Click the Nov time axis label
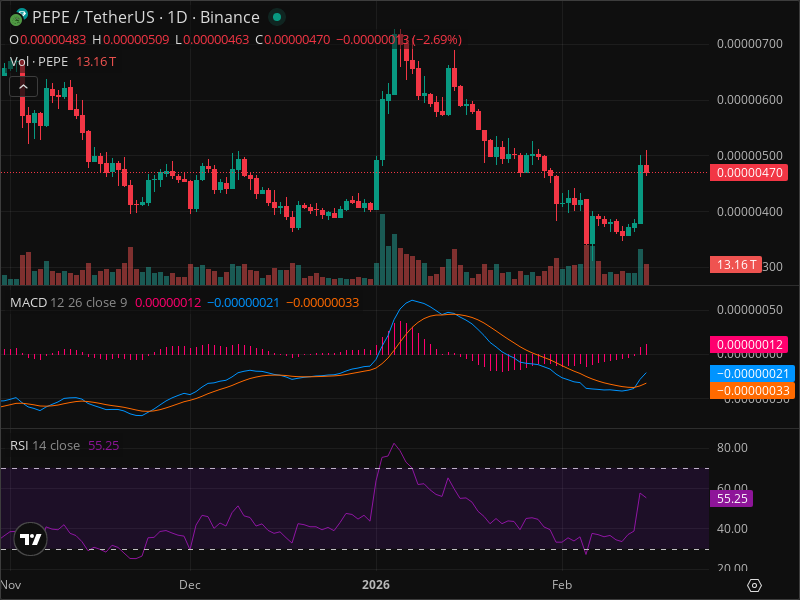 pos(11,585)
